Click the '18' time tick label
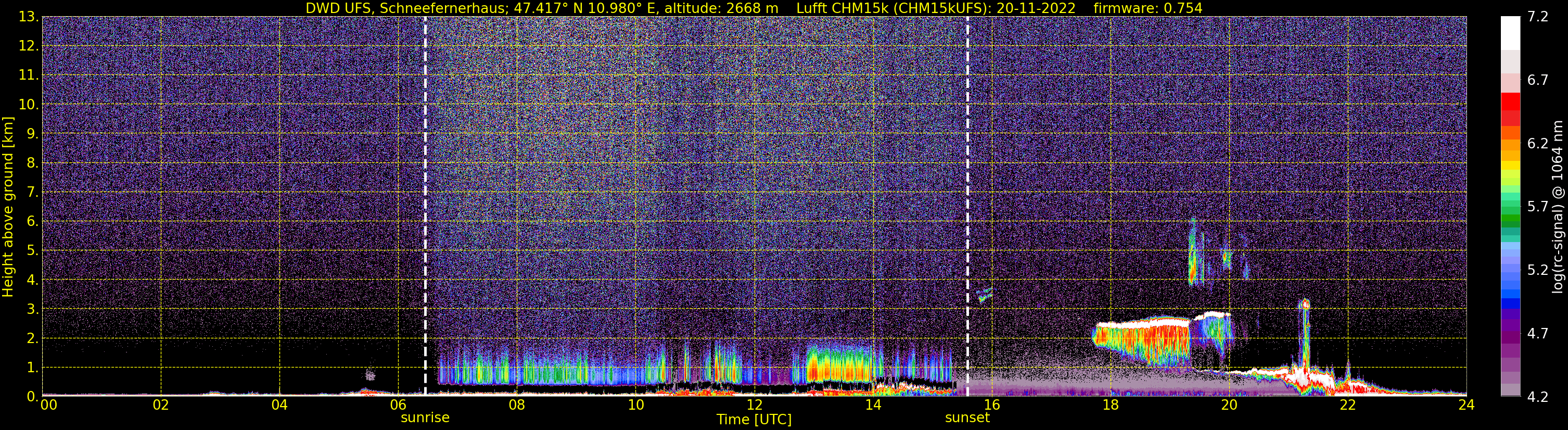The width and height of the screenshot is (1568, 430). click(x=1110, y=404)
